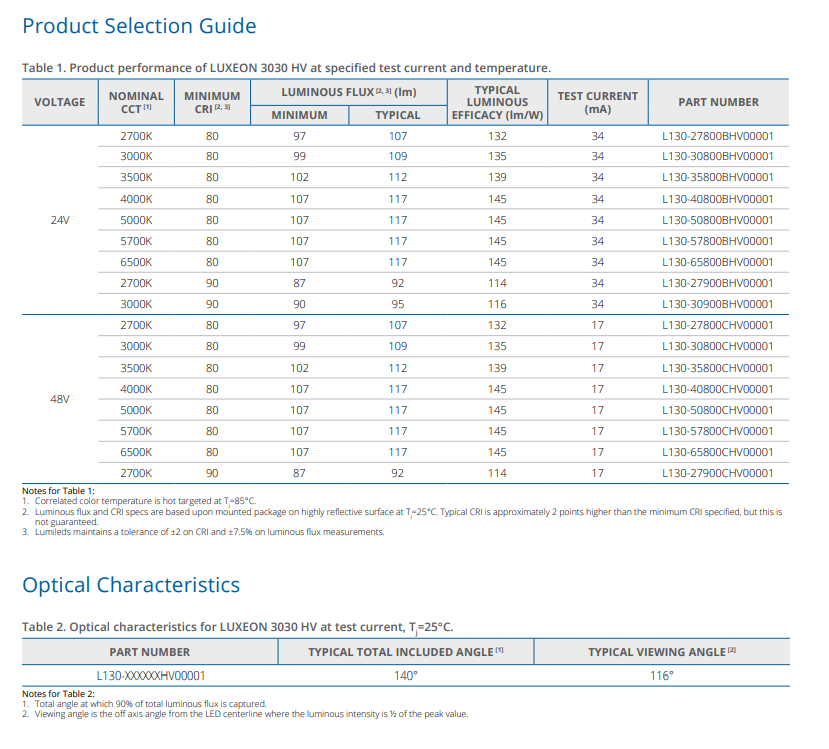
Task: Select part number L130-27800BHV00001
Action: pos(717,136)
